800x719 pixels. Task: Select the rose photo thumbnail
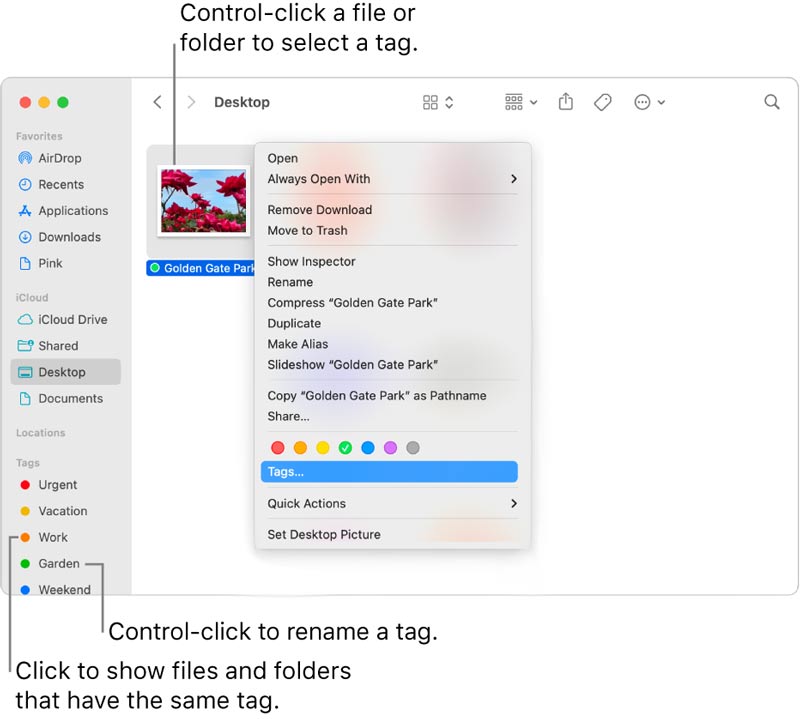tap(204, 201)
